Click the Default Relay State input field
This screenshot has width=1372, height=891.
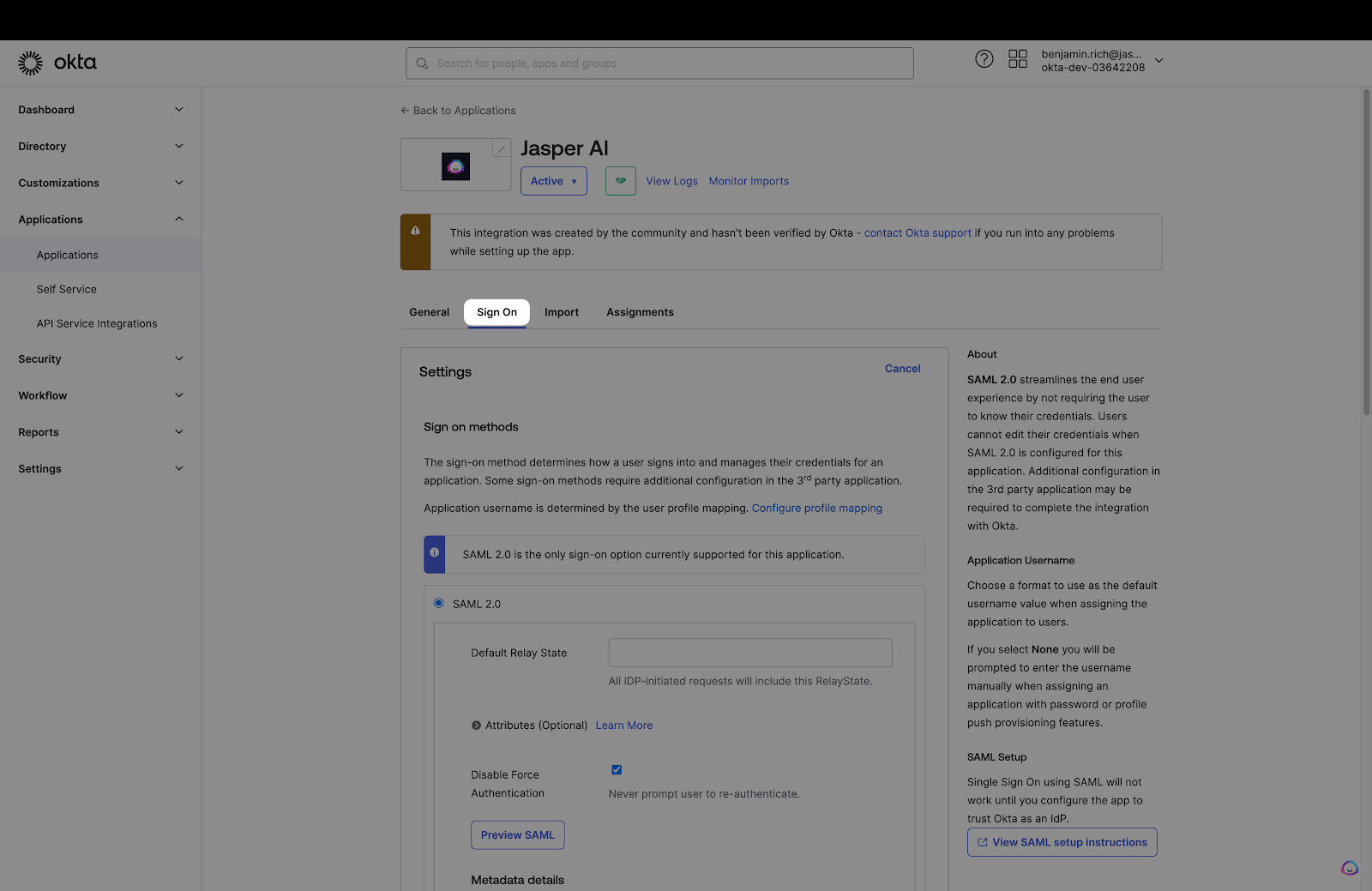click(749, 653)
